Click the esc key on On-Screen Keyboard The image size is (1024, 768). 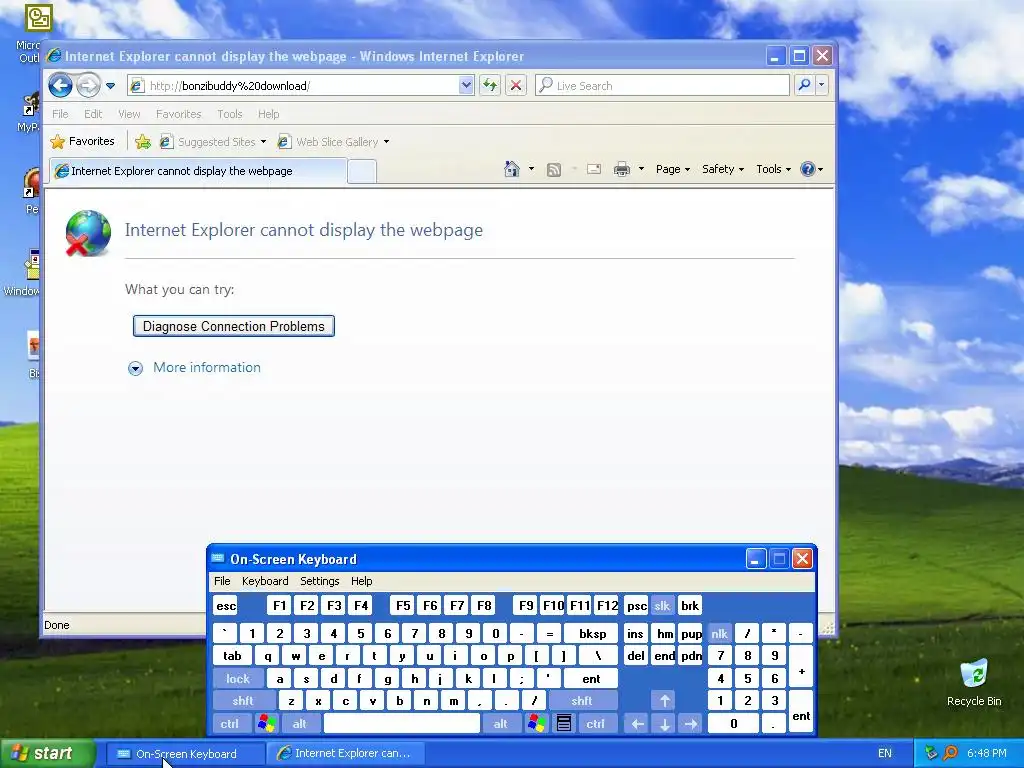click(x=226, y=606)
